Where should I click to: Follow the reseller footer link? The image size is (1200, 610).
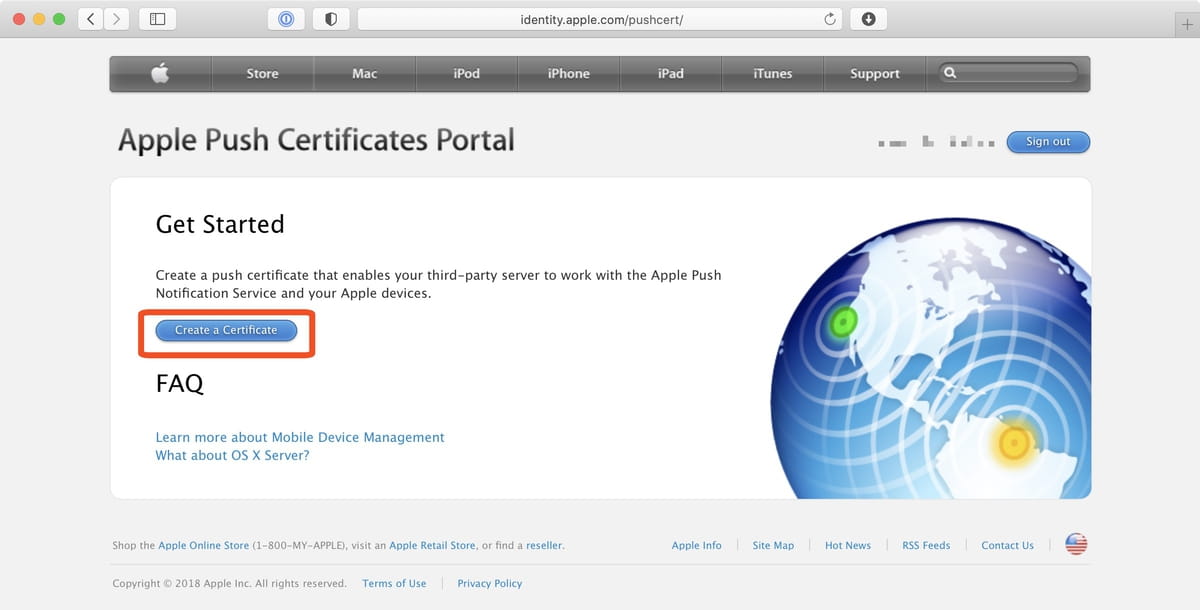coord(544,546)
